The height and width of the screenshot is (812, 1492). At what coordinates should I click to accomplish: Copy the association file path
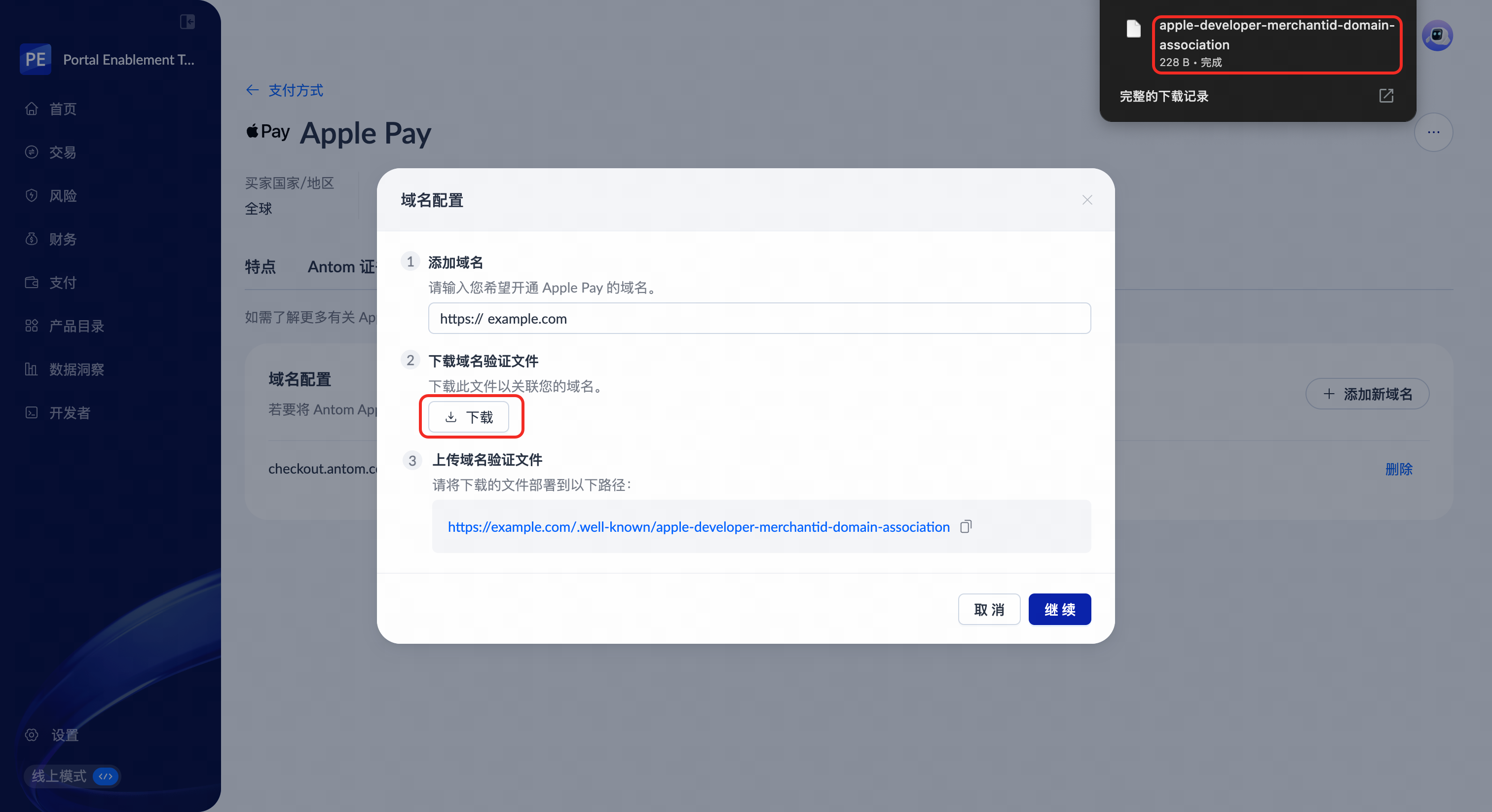[966, 527]
